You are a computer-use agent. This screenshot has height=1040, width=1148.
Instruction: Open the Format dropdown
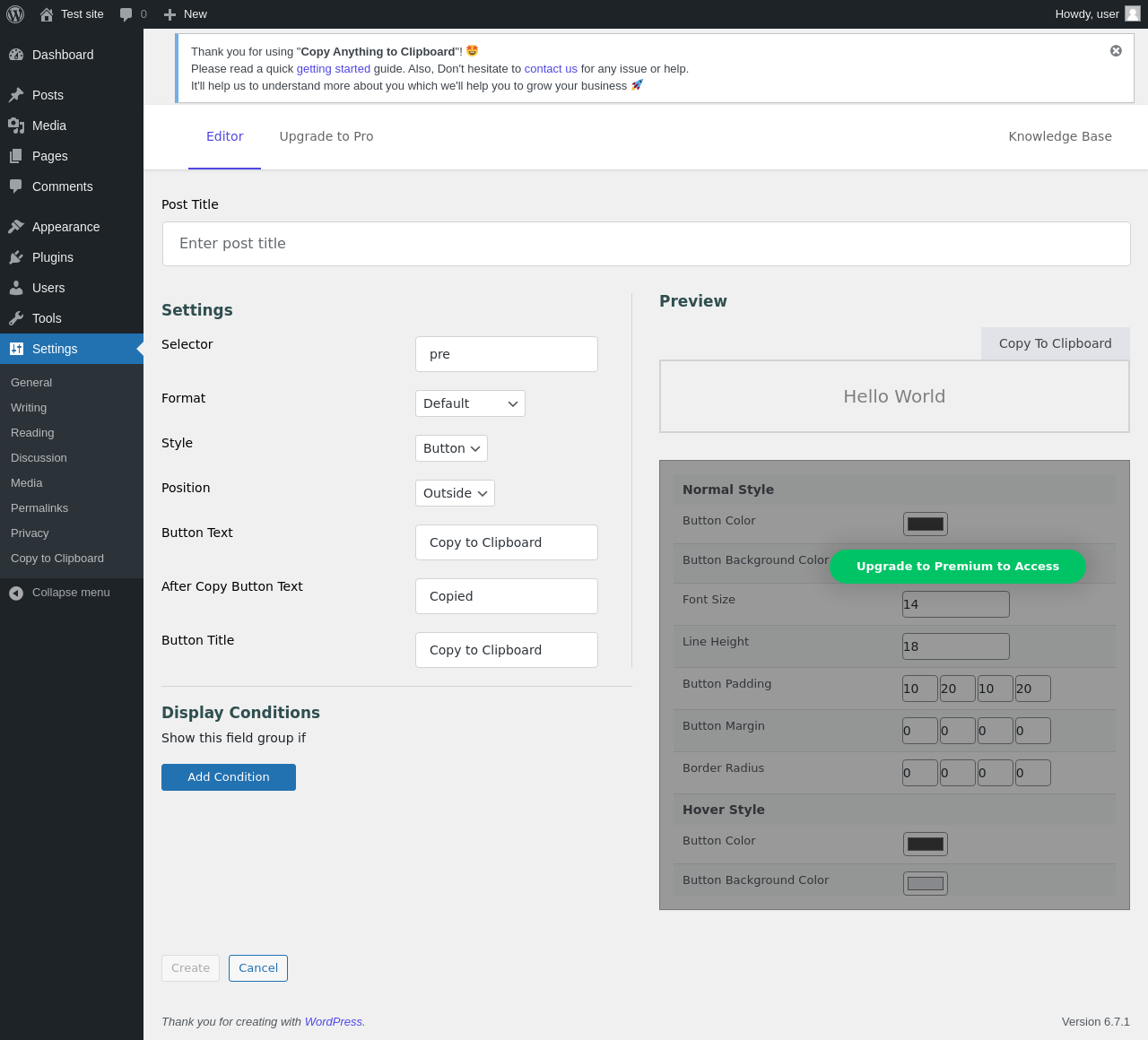click(x=470, y=403)
